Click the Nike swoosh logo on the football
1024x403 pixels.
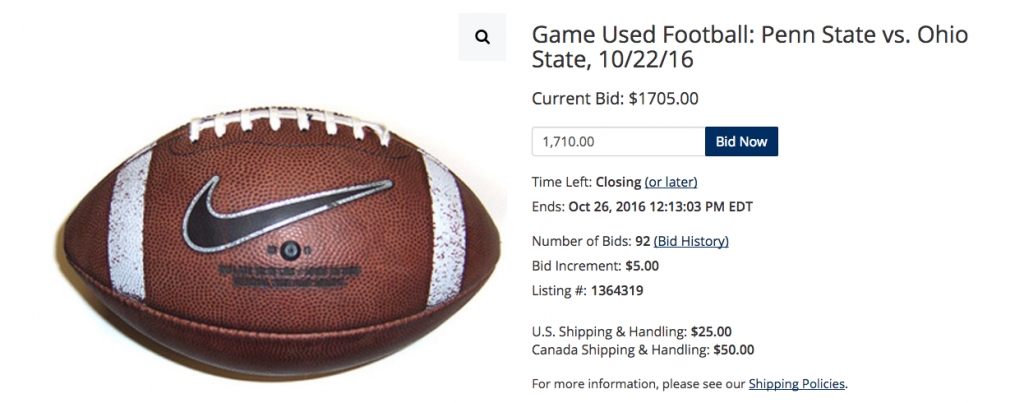click(x=287, y=212)
